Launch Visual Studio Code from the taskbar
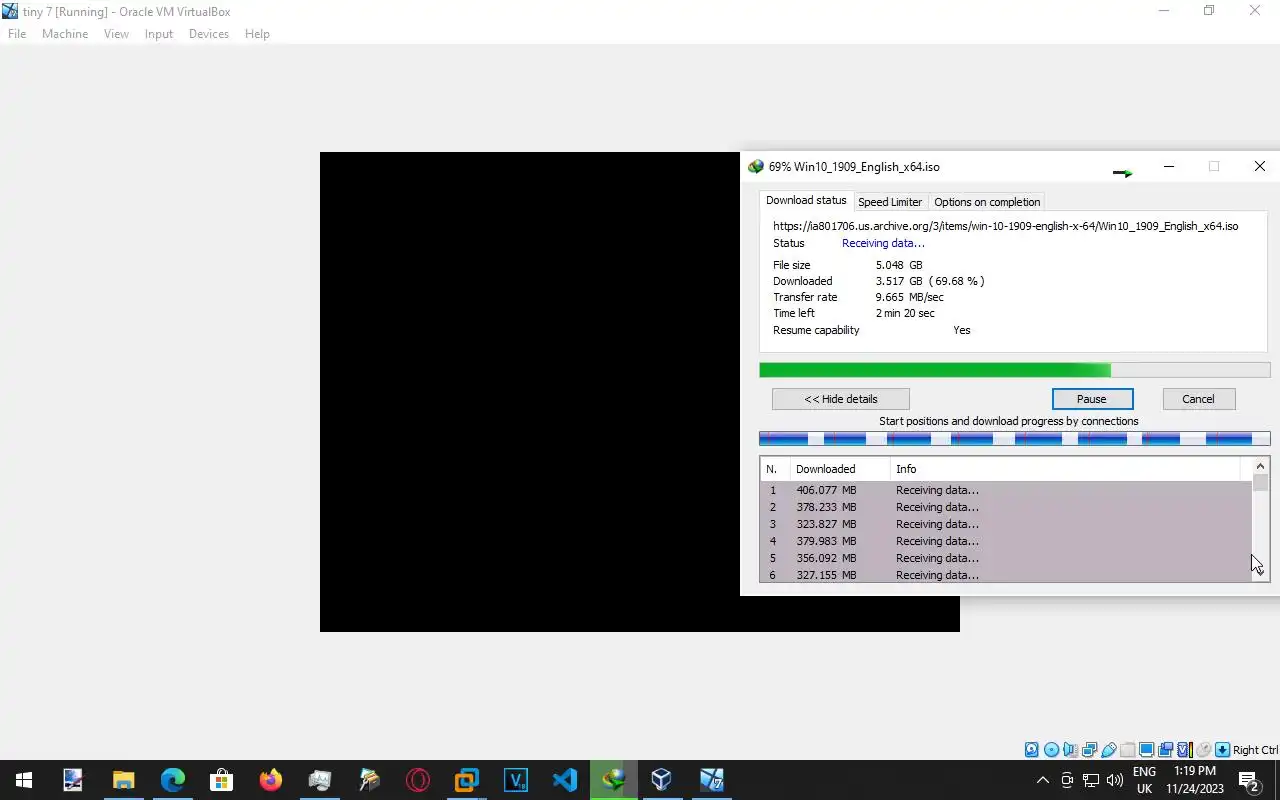 tap(565, 779)
